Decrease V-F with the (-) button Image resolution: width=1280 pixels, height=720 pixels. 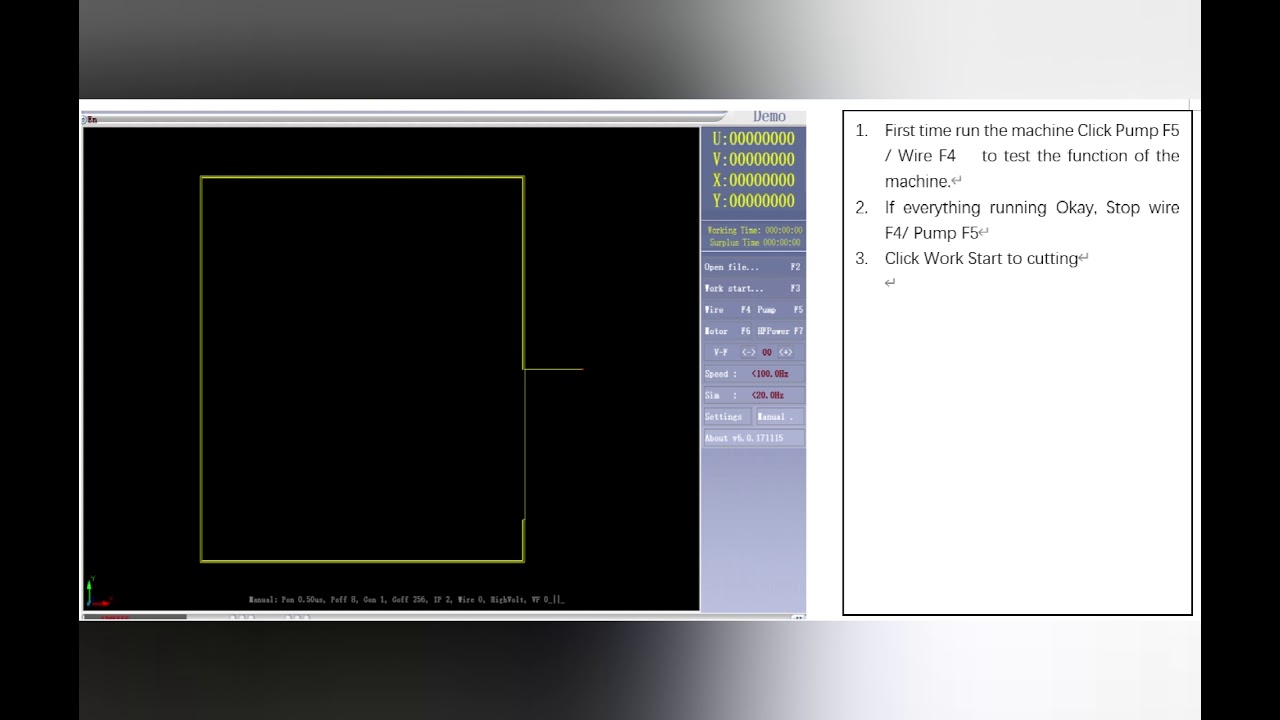pyautogui.click(x=749, y=352)
